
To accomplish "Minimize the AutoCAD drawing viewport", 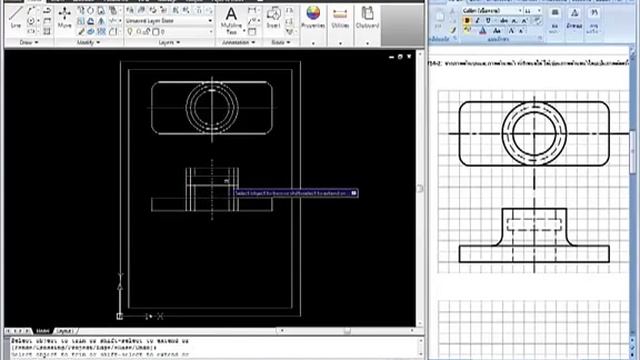I will 391,57.
